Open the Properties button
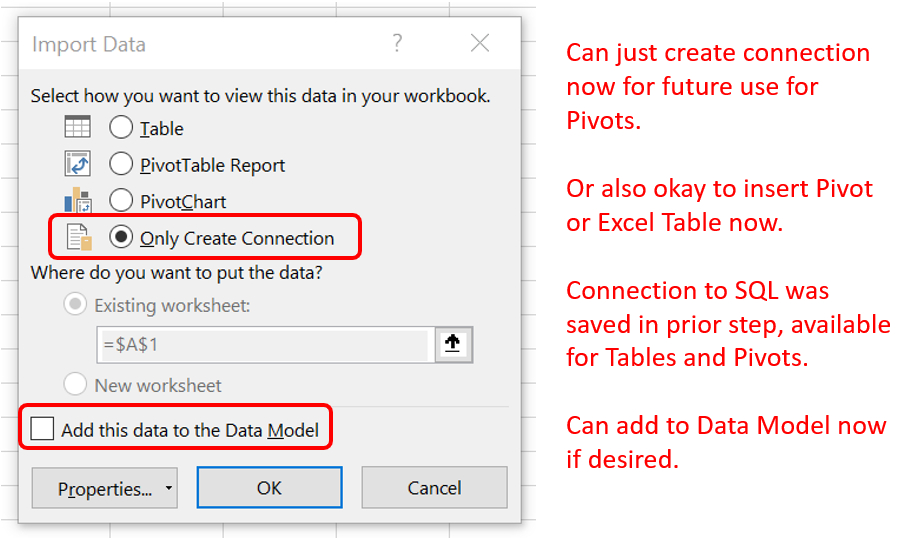Viewport: 900px width, 538px height. pos(104,488)
